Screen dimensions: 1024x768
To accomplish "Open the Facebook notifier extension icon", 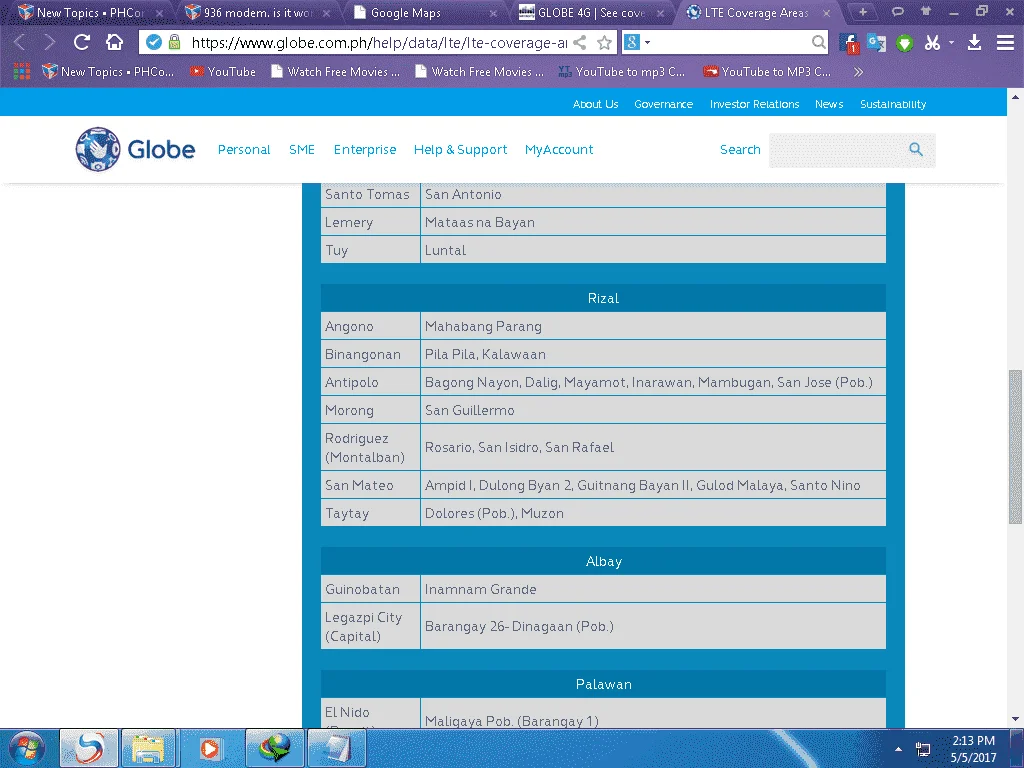I will (849, 43).
